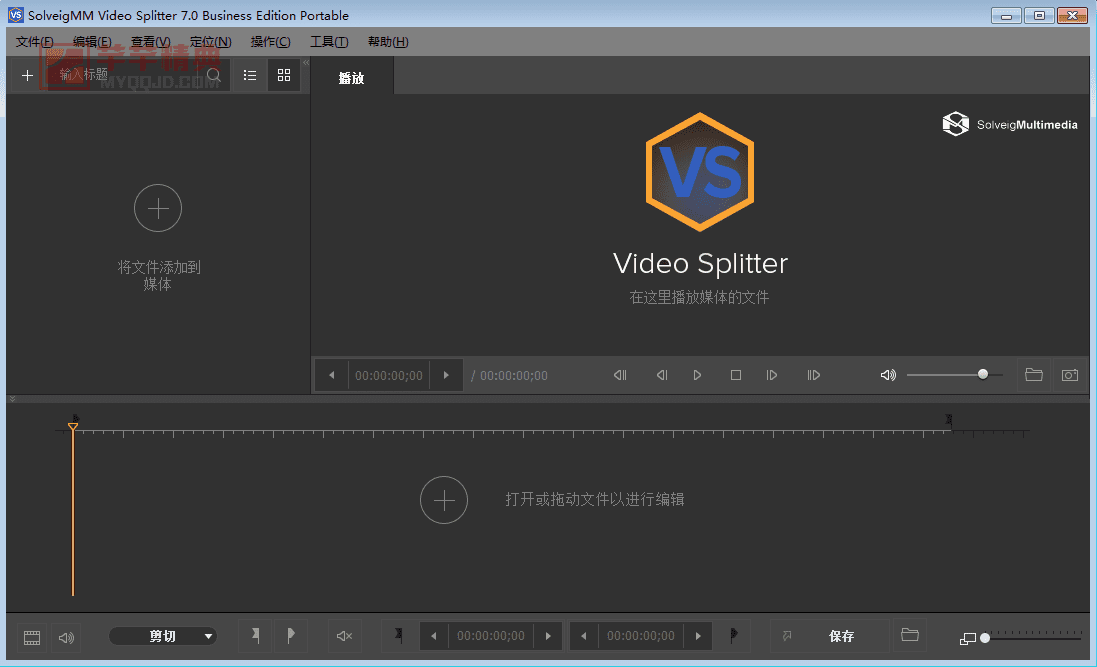
Task: Start playback with the play button
Action: pos(697,376)
